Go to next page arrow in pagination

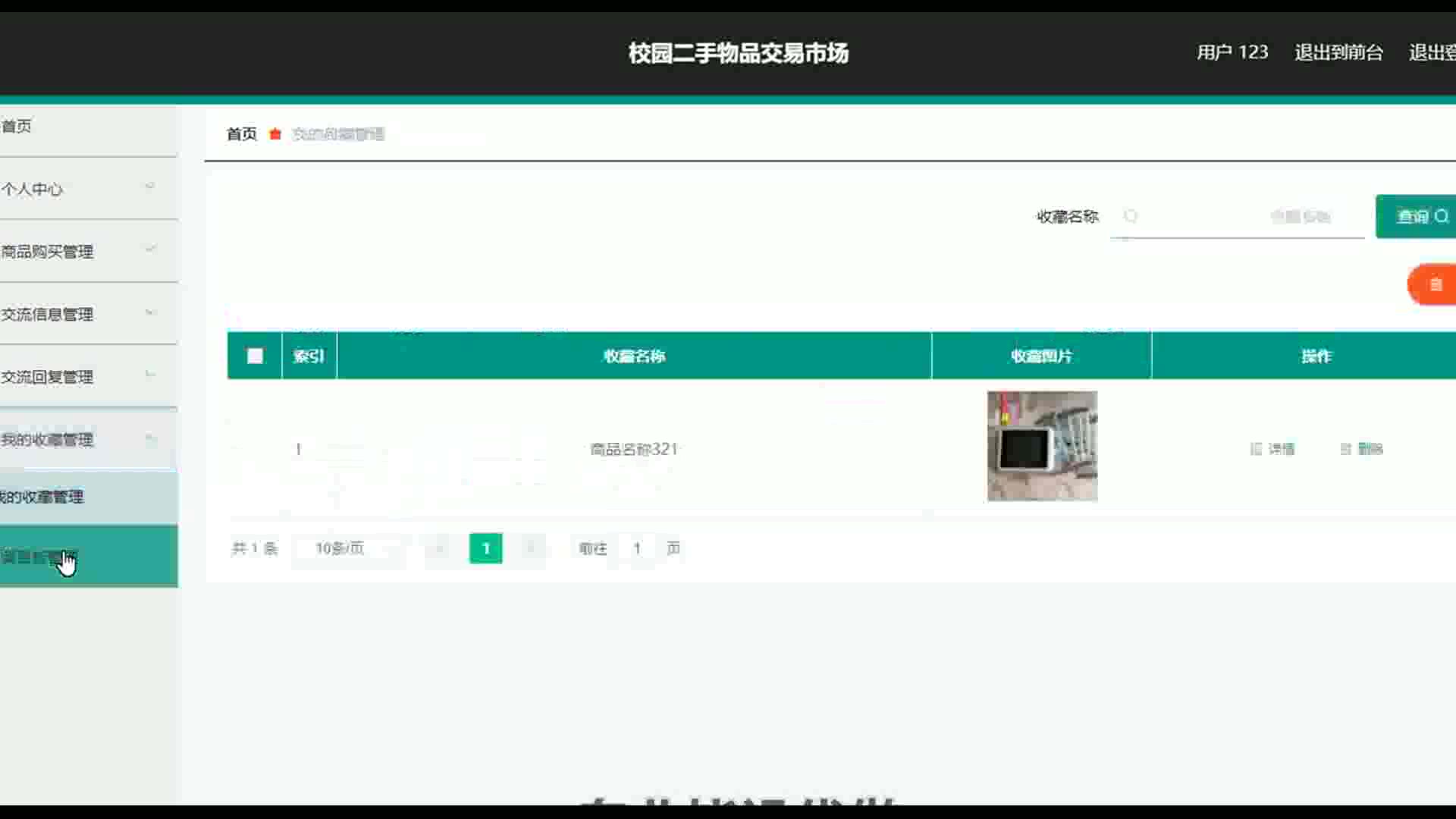pos(531,548)
